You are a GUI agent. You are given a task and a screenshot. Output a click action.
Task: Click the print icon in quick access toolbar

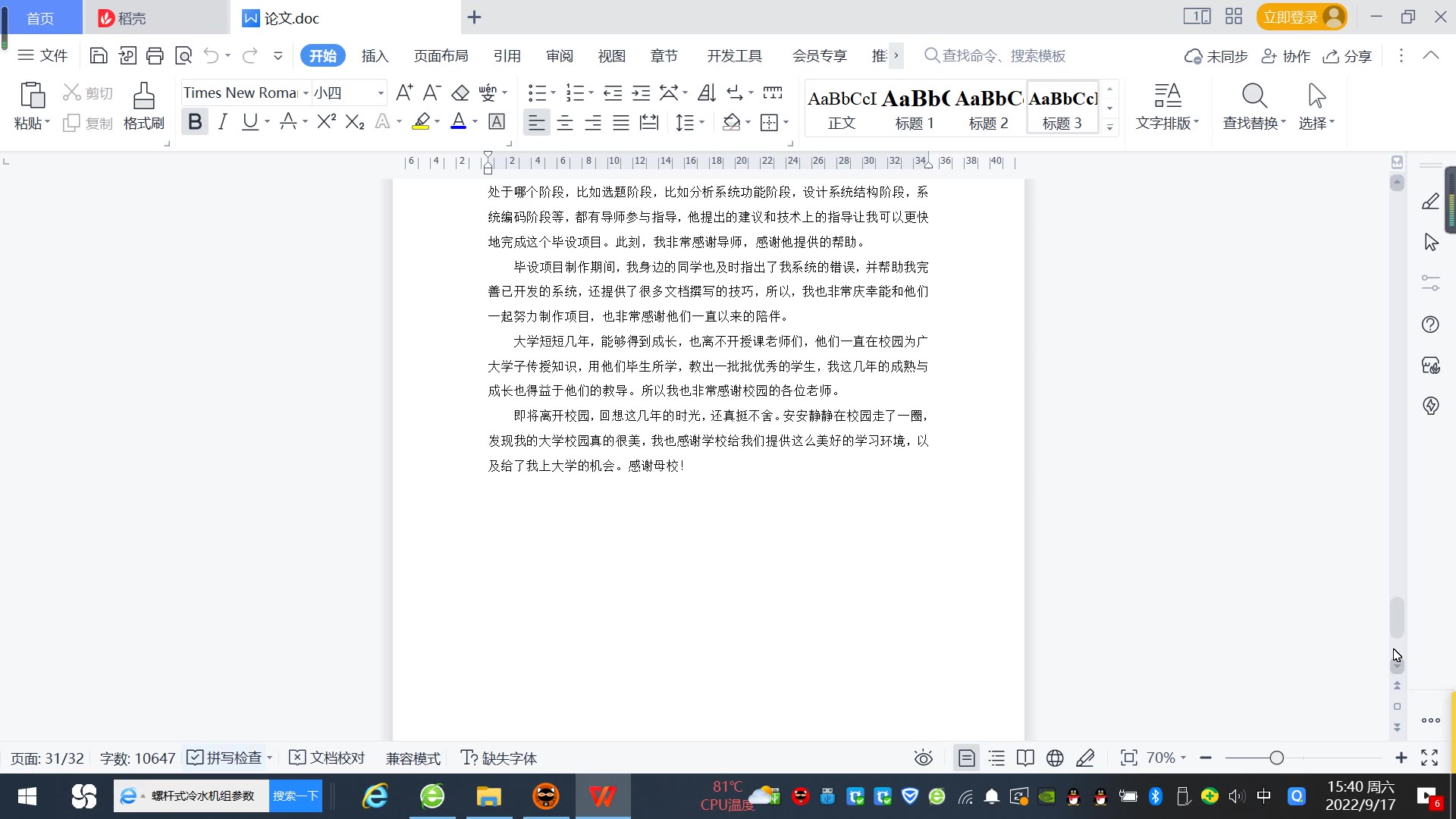(155, 55)
